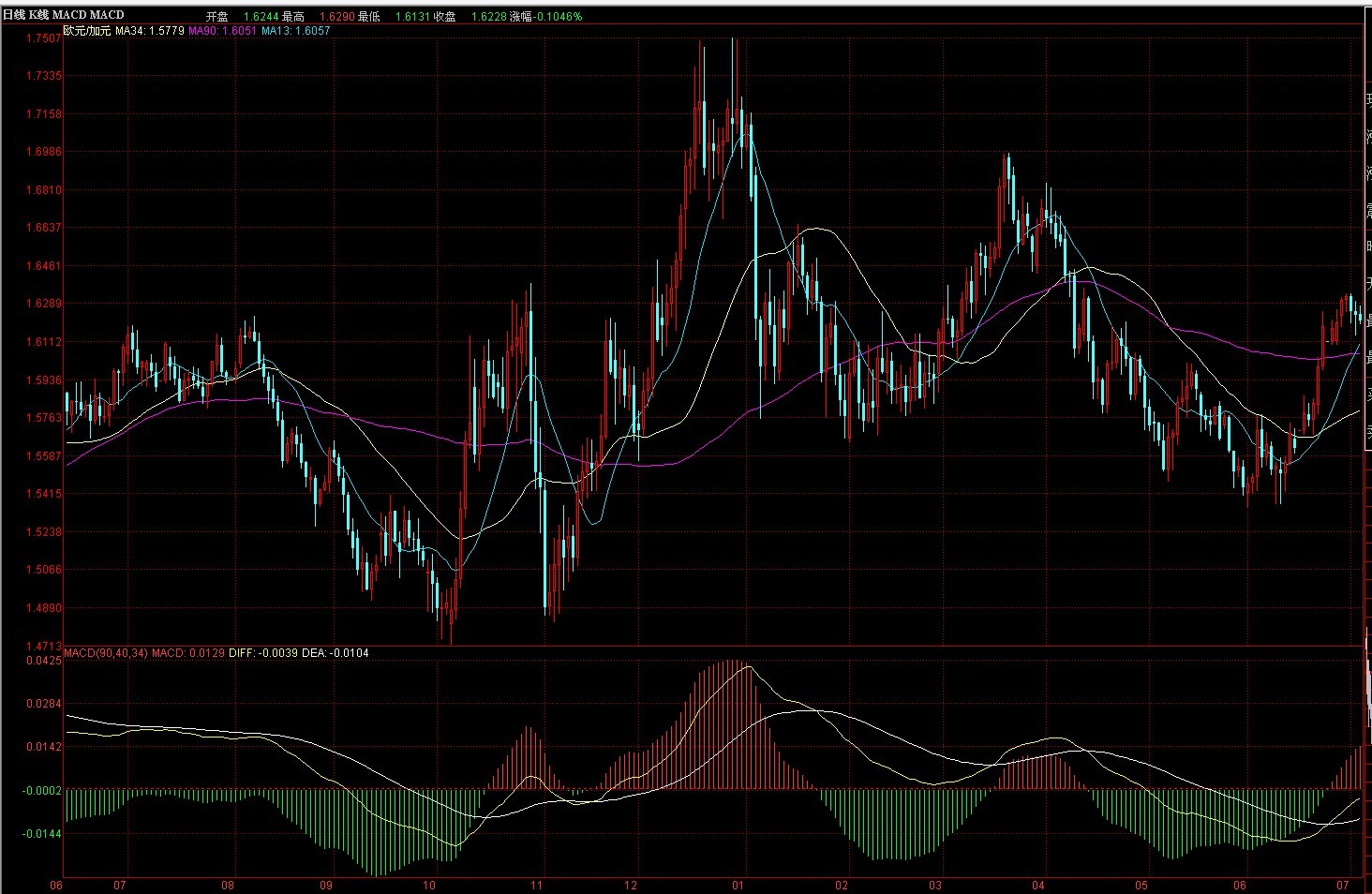The image size is (1372, 894).
Task: Click price axis label 1.6461
Action: pos(44,266)
